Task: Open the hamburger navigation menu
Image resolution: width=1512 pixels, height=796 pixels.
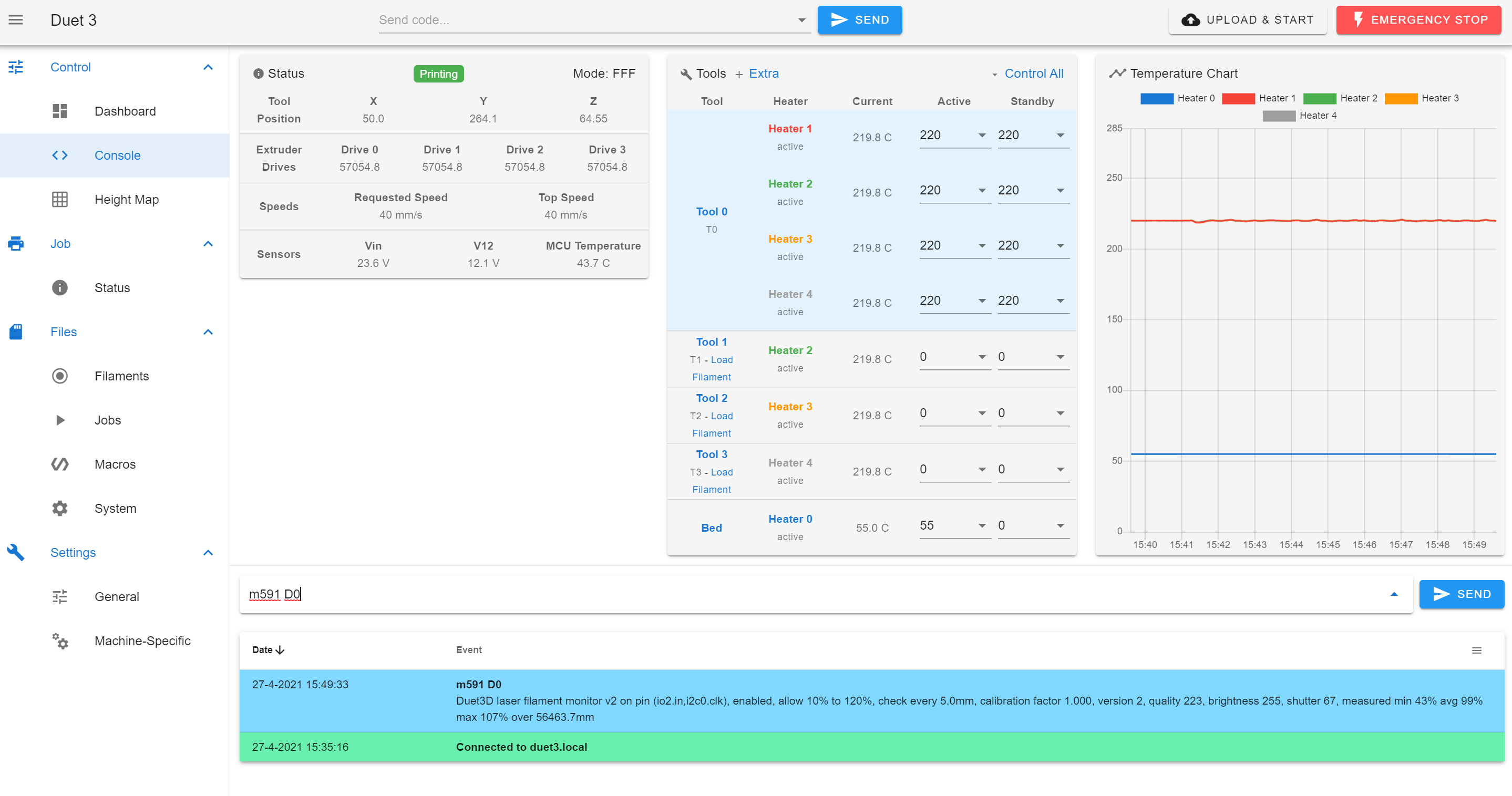Action: [x=16, y=20]
